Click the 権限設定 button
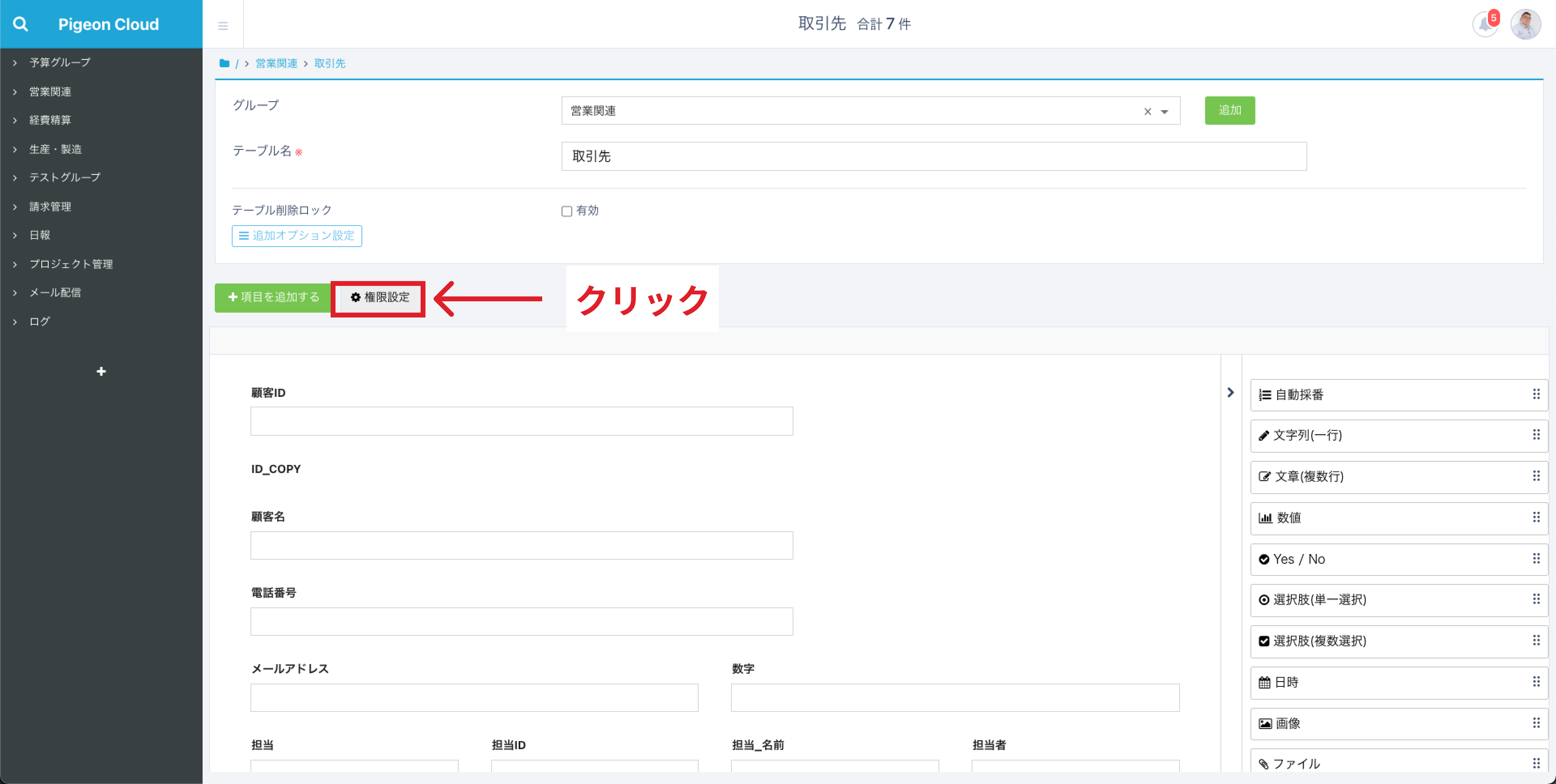This screenshot has height=784, width=1556. click(x=379, y=298)
